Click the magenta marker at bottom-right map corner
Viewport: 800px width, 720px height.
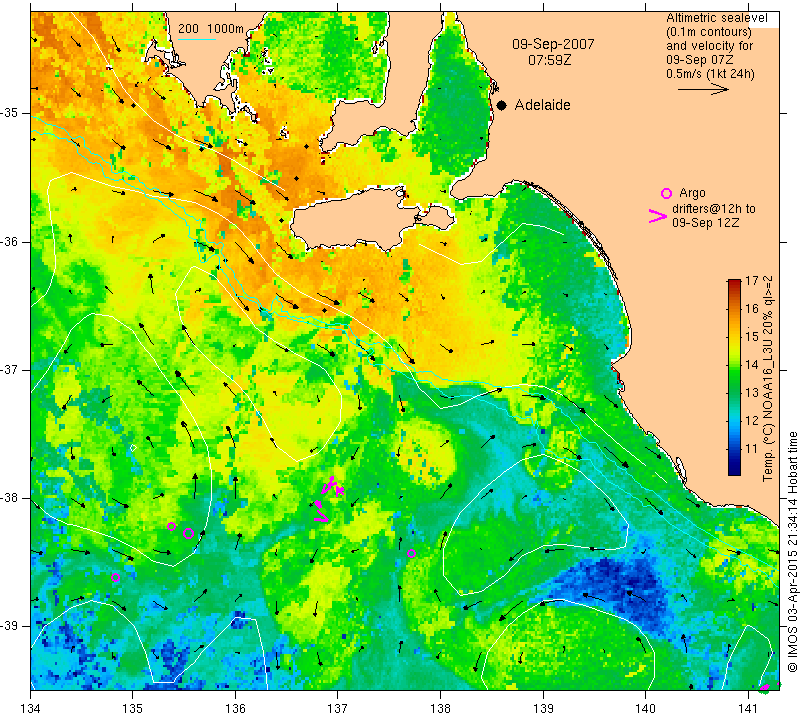764,688
